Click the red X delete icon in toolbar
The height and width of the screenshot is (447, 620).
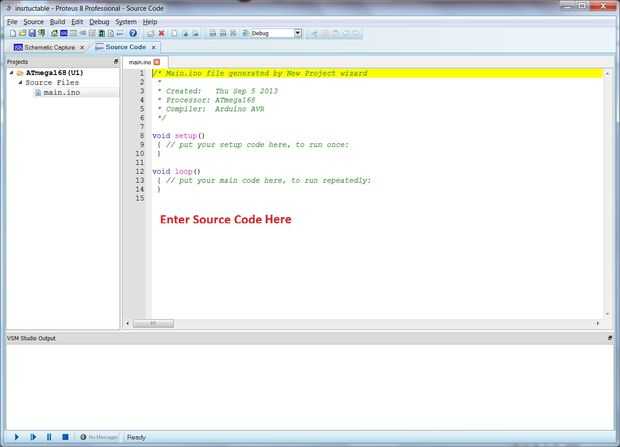click(x=161, y=34)
